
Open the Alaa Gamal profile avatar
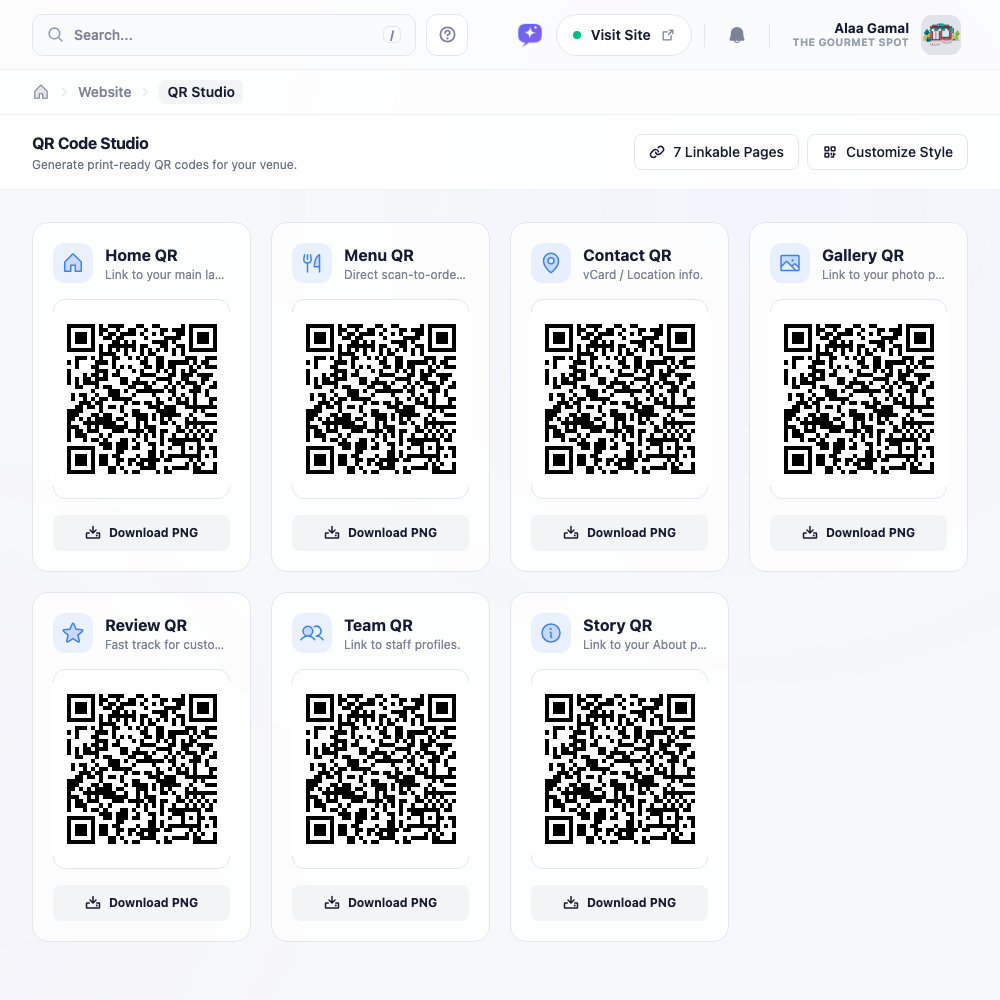941,35
